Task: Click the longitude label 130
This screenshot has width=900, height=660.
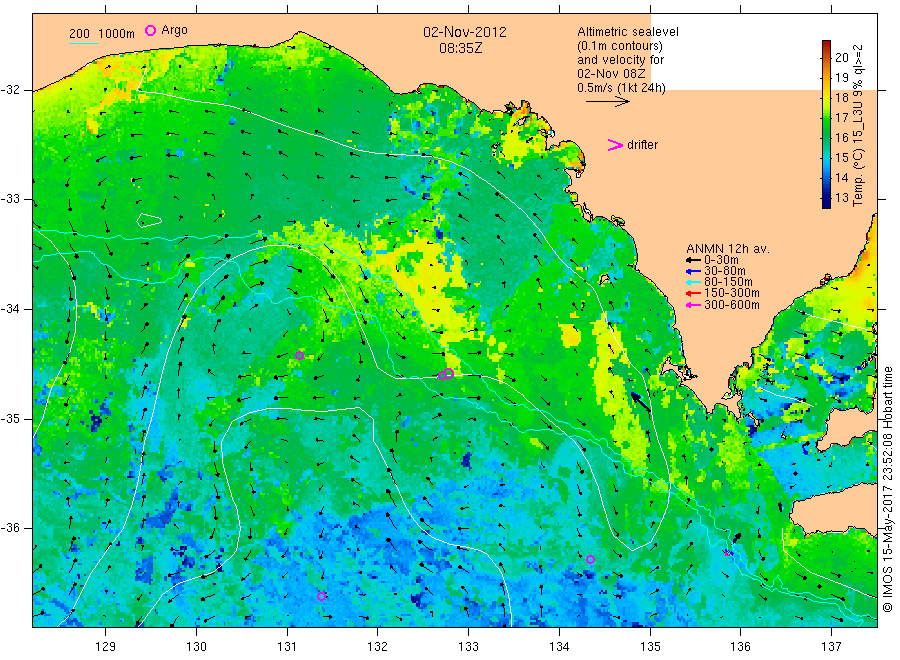Action: (196, 647)
